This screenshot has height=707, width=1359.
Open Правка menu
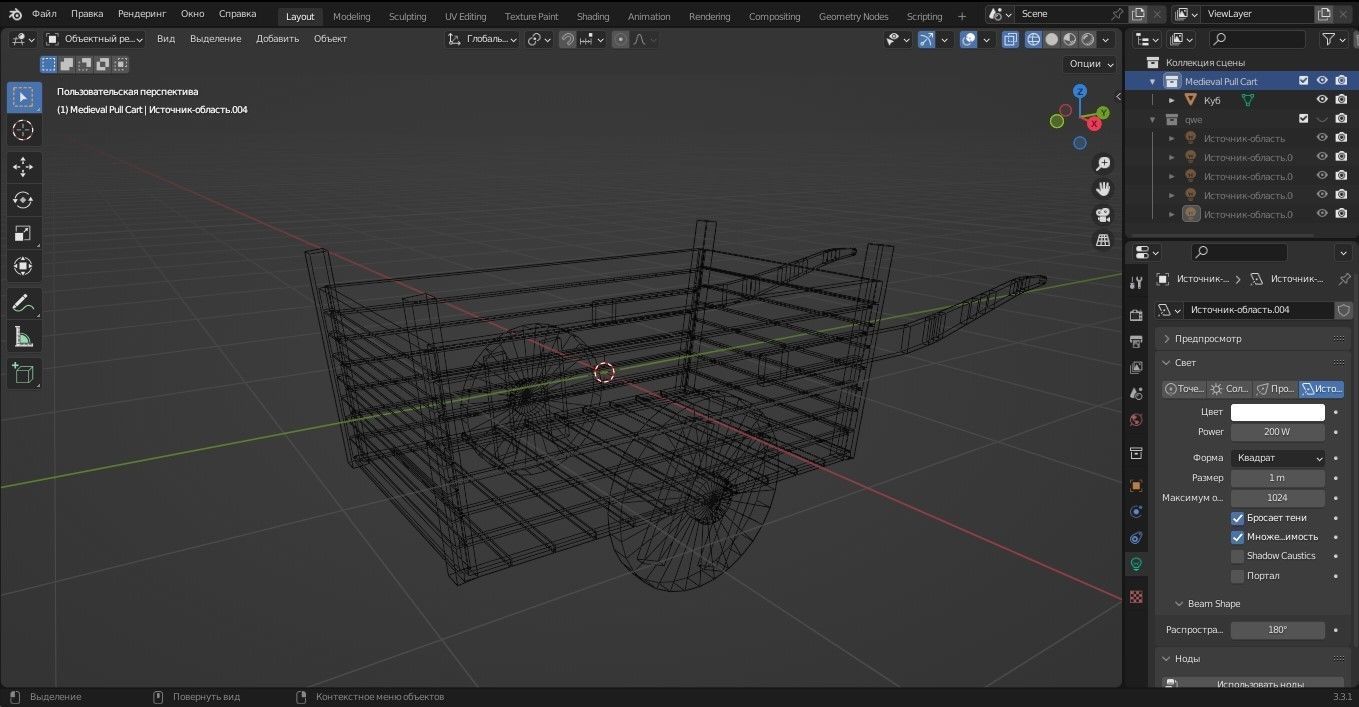tap(87, 14)
